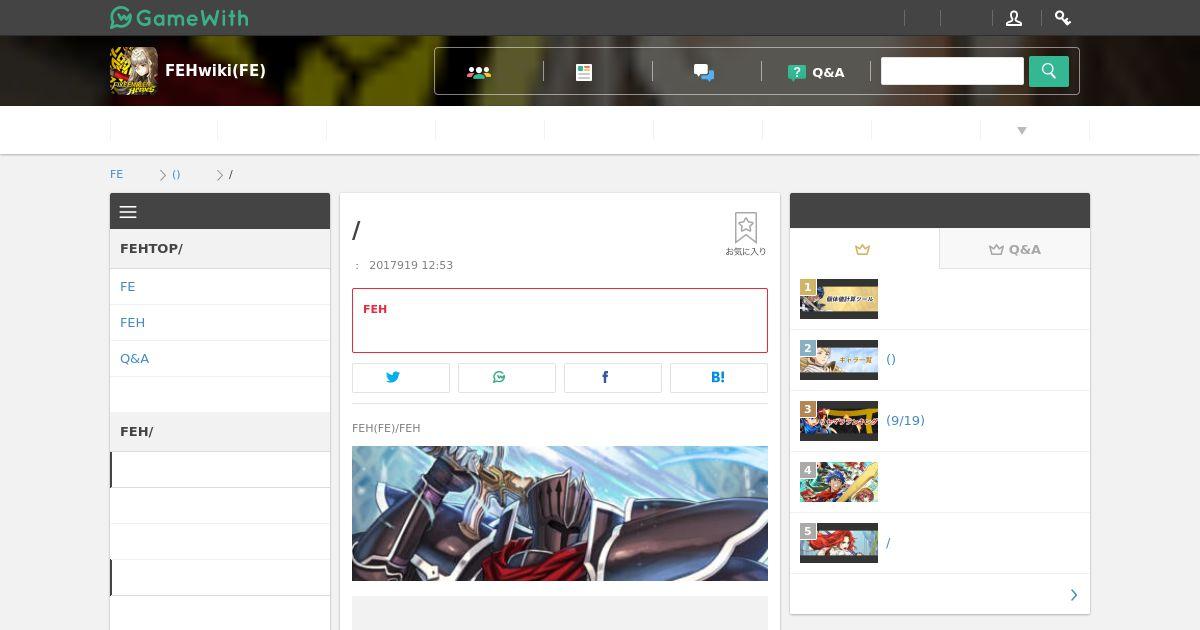Open the news article icon
The width and height of the screenshot is (1200, 630).
(584, 72)
